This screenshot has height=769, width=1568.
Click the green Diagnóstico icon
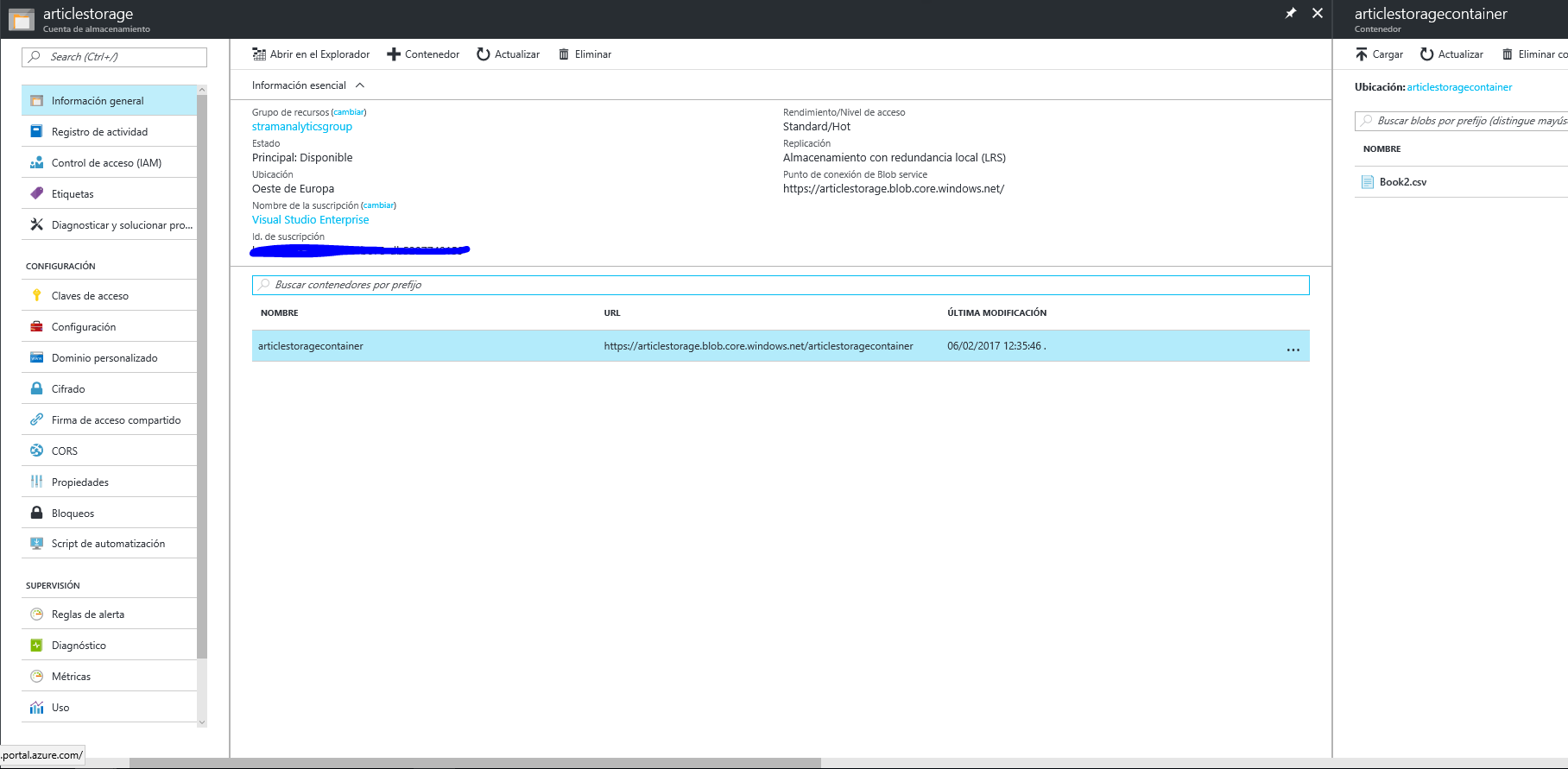[36, 646]
